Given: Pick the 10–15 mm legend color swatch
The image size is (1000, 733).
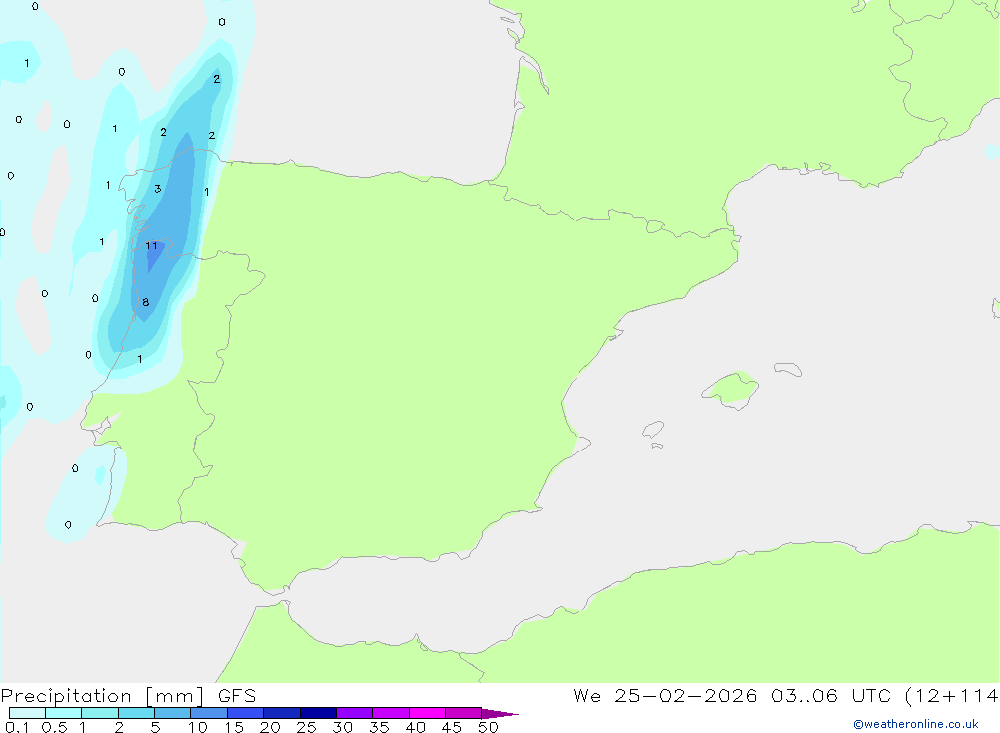Looking at the screenshot, I should (209, 713).
